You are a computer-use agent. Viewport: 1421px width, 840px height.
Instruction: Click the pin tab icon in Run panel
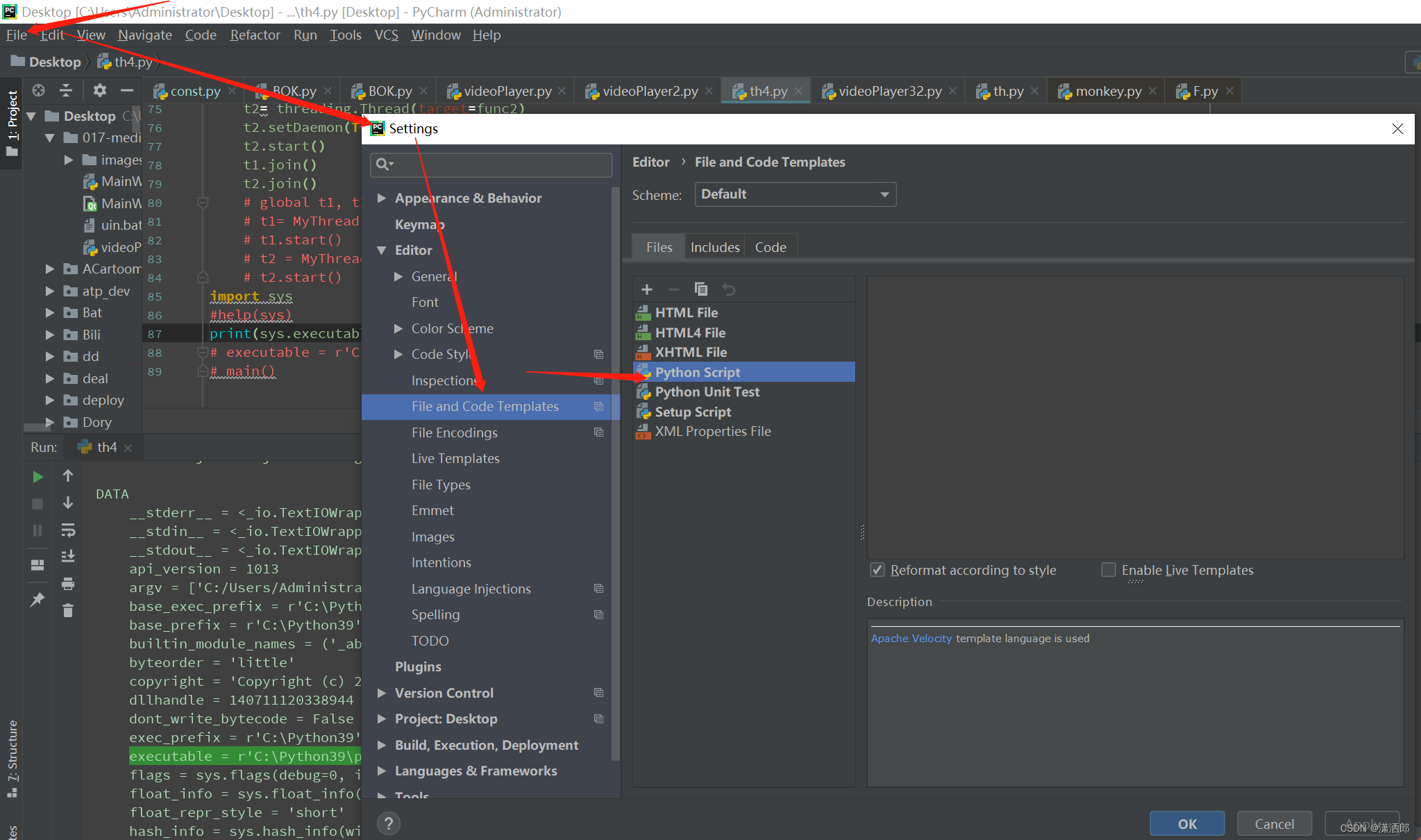(37, 599)
